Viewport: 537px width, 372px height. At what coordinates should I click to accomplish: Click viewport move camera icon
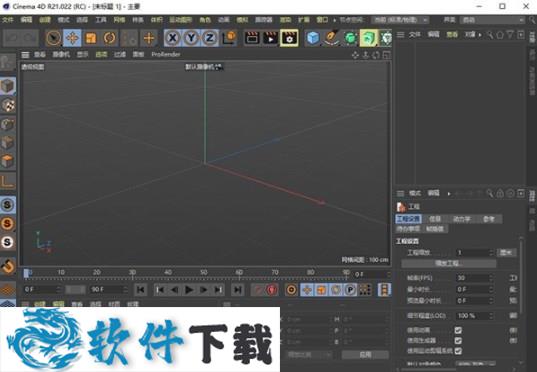355,55
